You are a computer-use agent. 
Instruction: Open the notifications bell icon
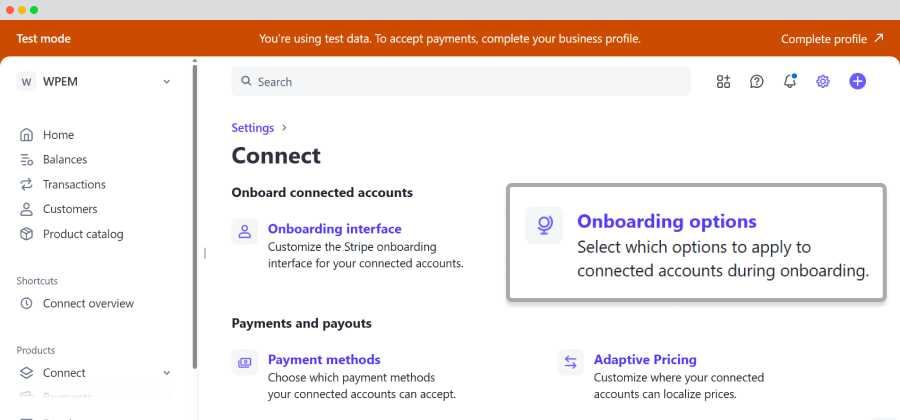pos(790,81)
